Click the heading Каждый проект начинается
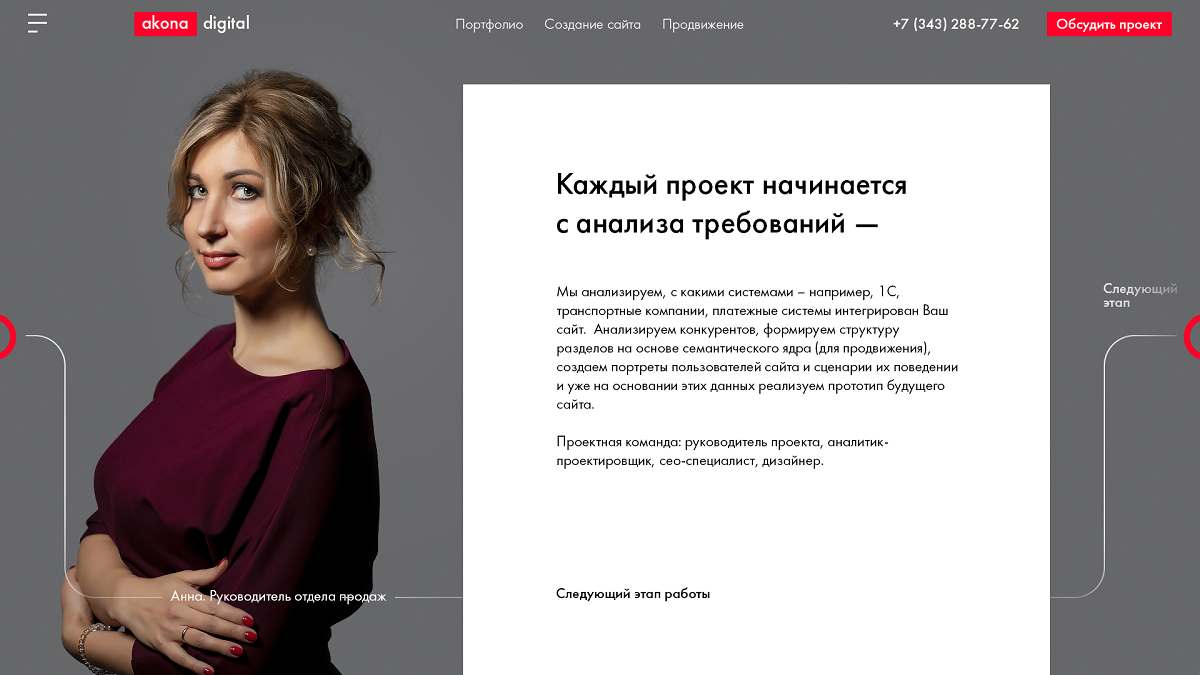Viewport: 1200px width, 675px height. pos(731,185)
